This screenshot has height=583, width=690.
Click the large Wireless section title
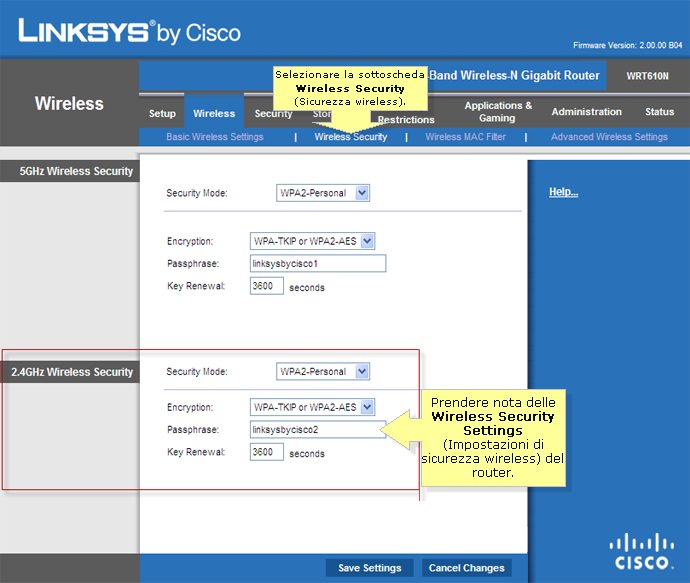click(x=69, y=104)
